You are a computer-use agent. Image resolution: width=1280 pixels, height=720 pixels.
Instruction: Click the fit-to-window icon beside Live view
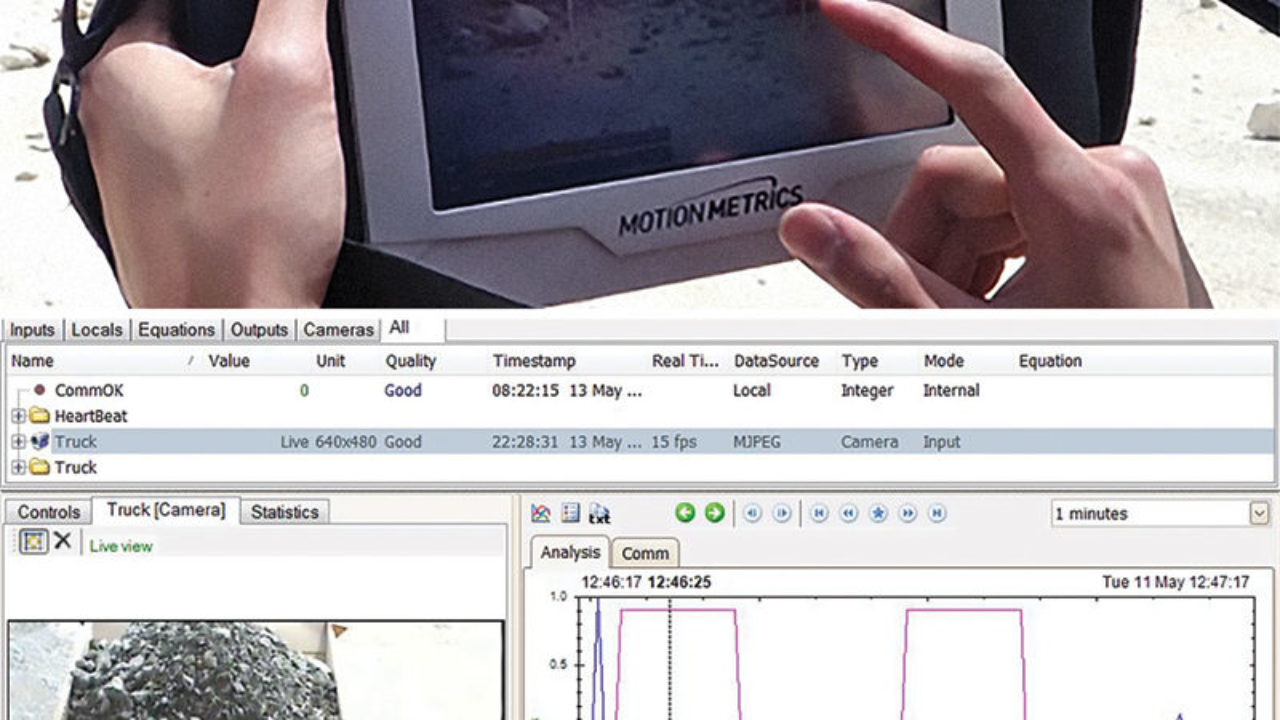tap(33, 542)
